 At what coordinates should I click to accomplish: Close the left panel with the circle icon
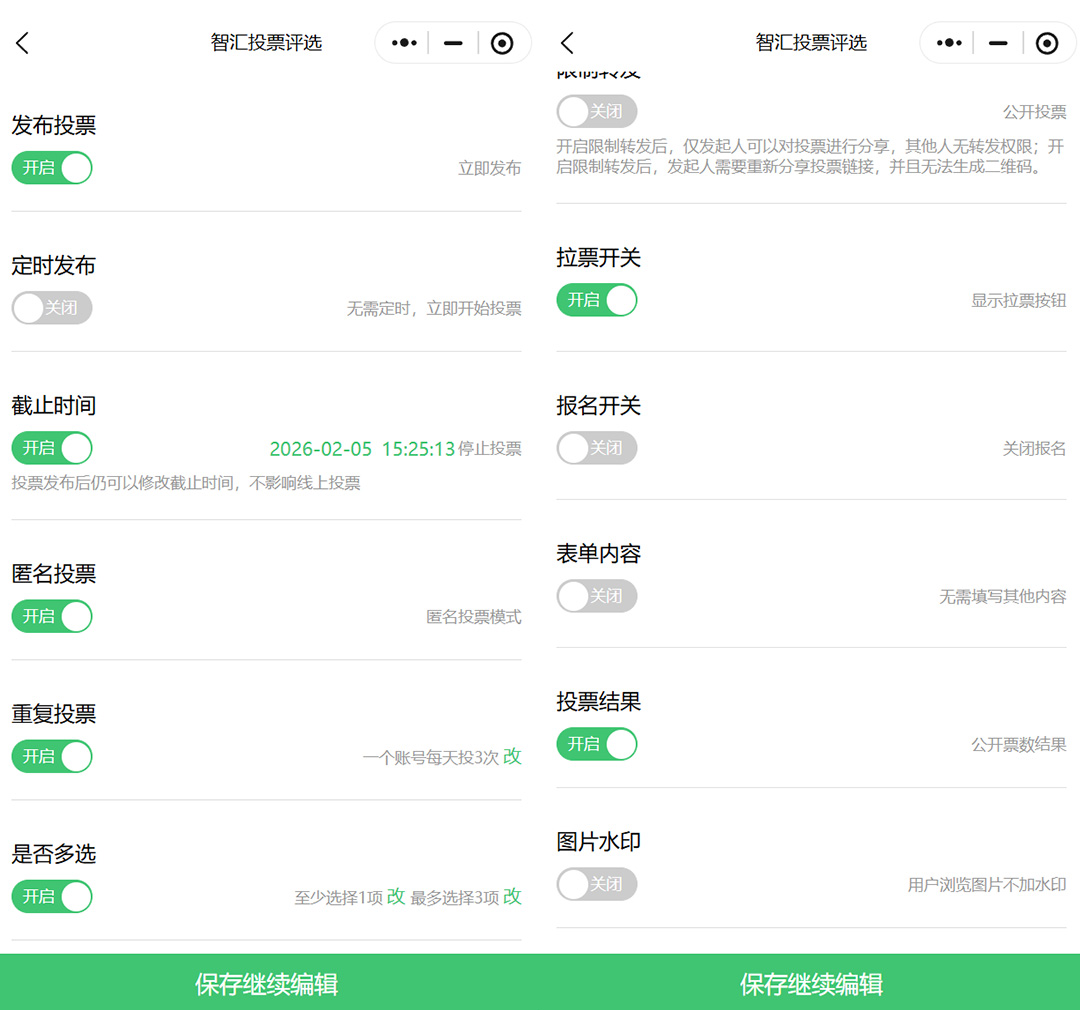pos(502,43)
